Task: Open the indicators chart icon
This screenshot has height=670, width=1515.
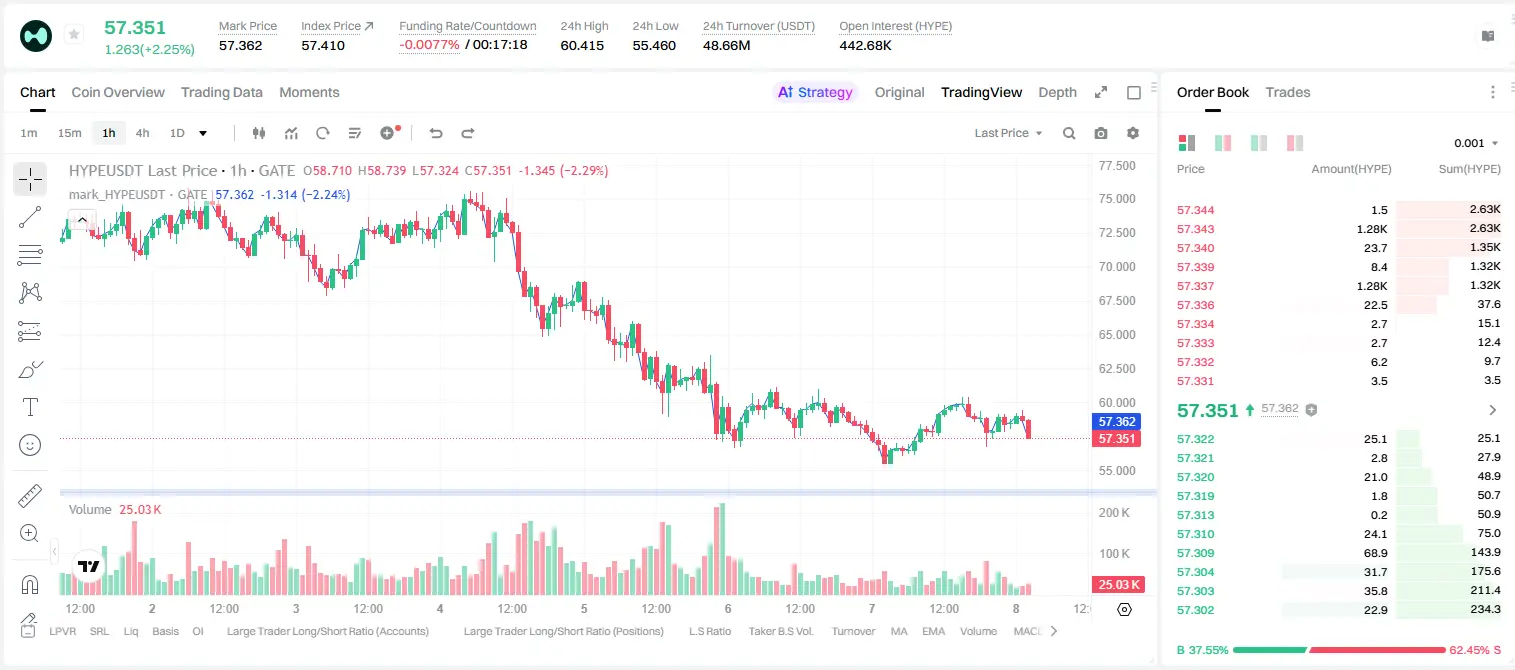Action: pos(291,133)
